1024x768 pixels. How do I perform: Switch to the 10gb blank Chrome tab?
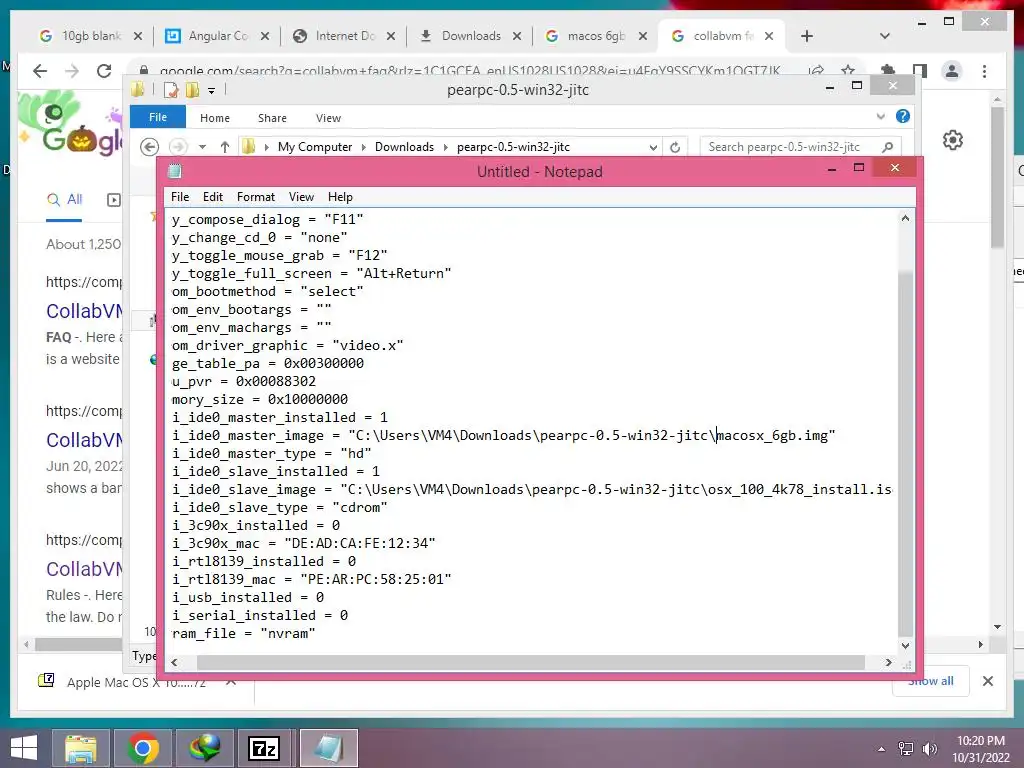click(x=90, y=36)
